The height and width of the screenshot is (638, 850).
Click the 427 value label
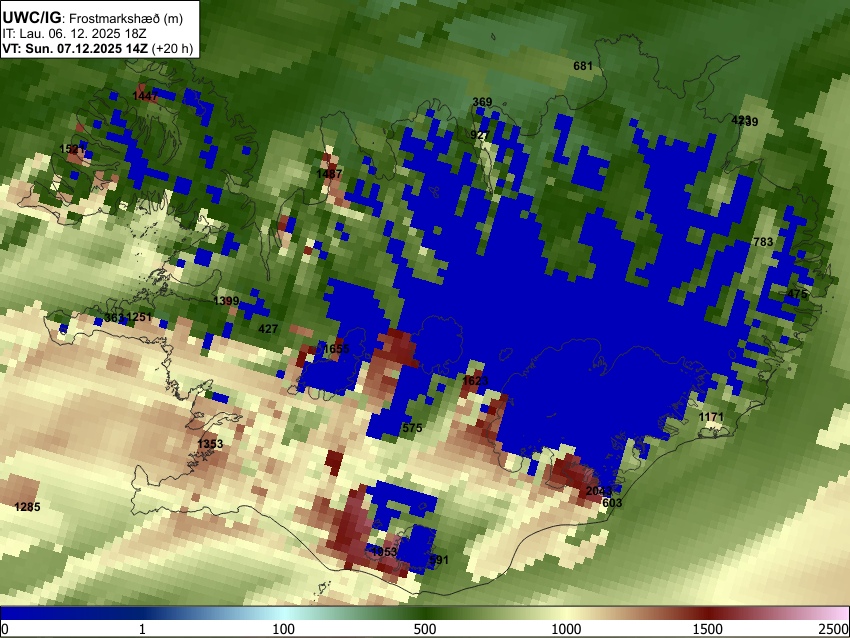(x=268, y=328)
